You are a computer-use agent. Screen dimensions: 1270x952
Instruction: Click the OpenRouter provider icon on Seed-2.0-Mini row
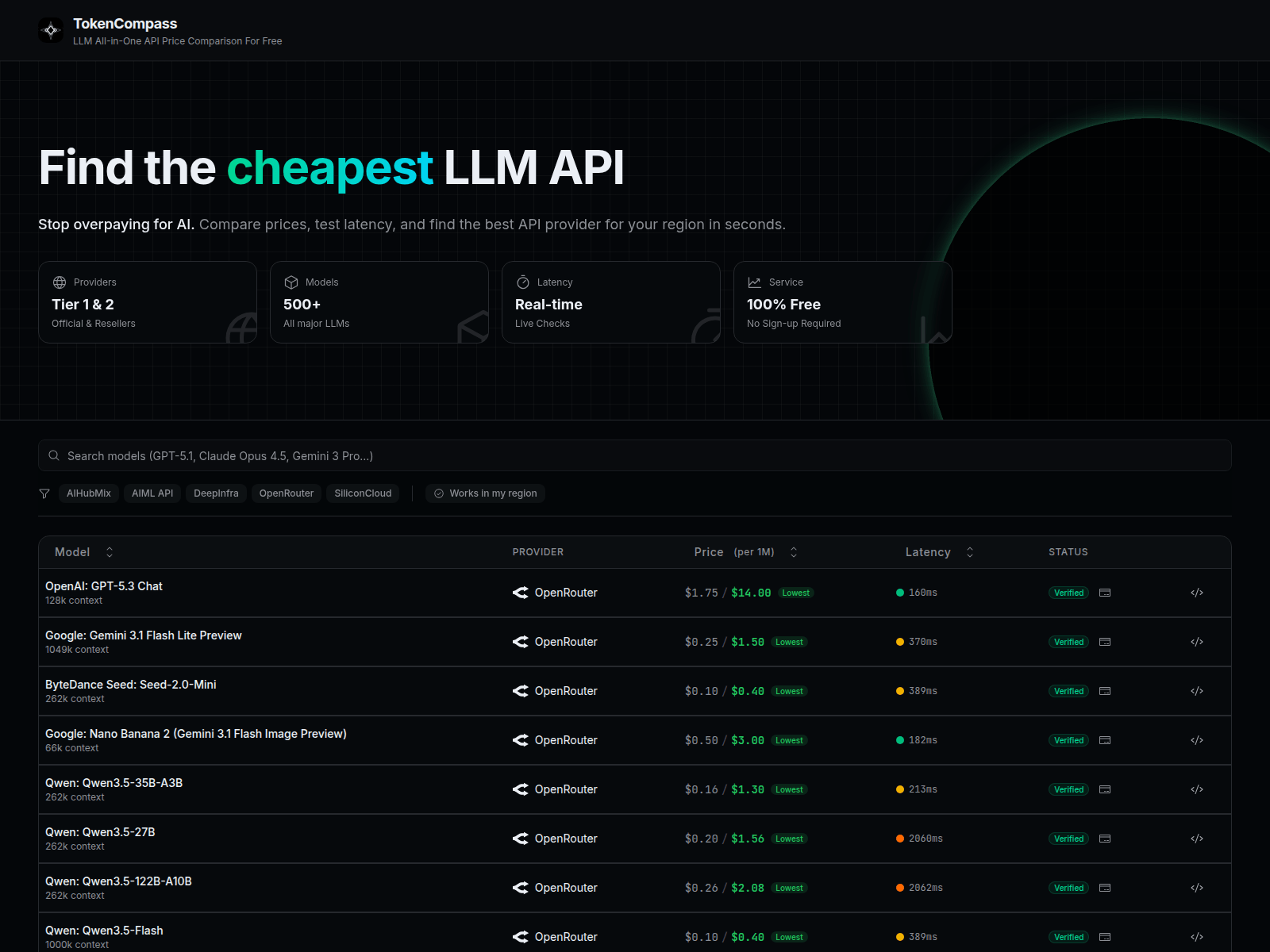520,691
